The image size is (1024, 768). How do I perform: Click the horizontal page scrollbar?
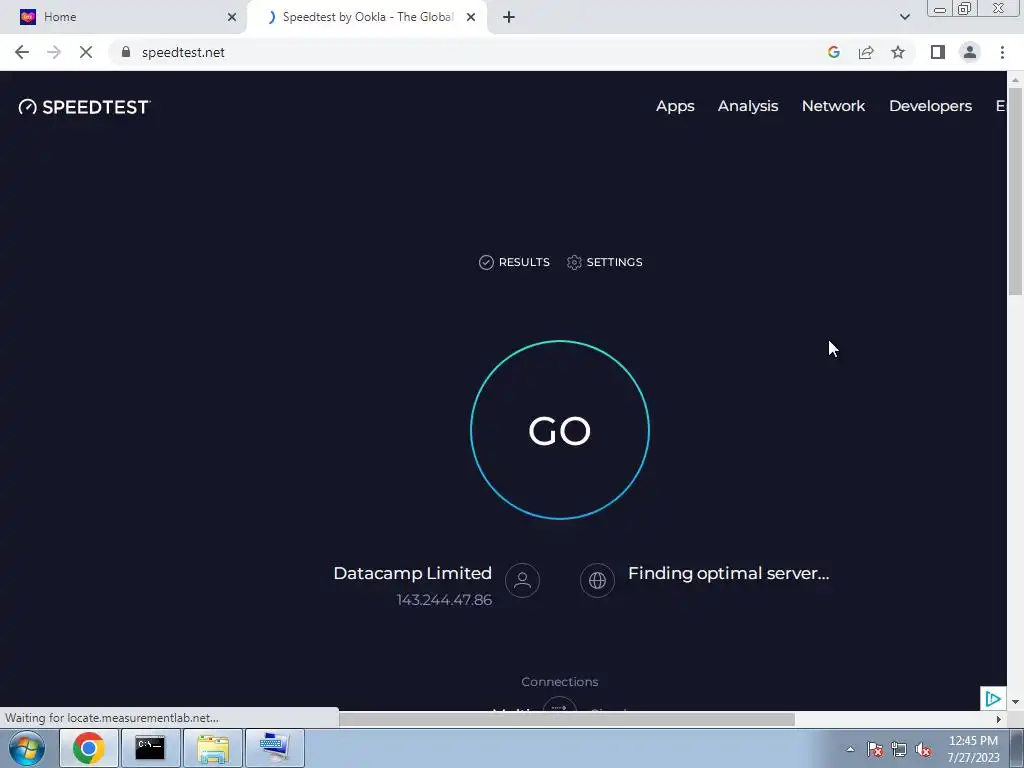click(567, 719)
